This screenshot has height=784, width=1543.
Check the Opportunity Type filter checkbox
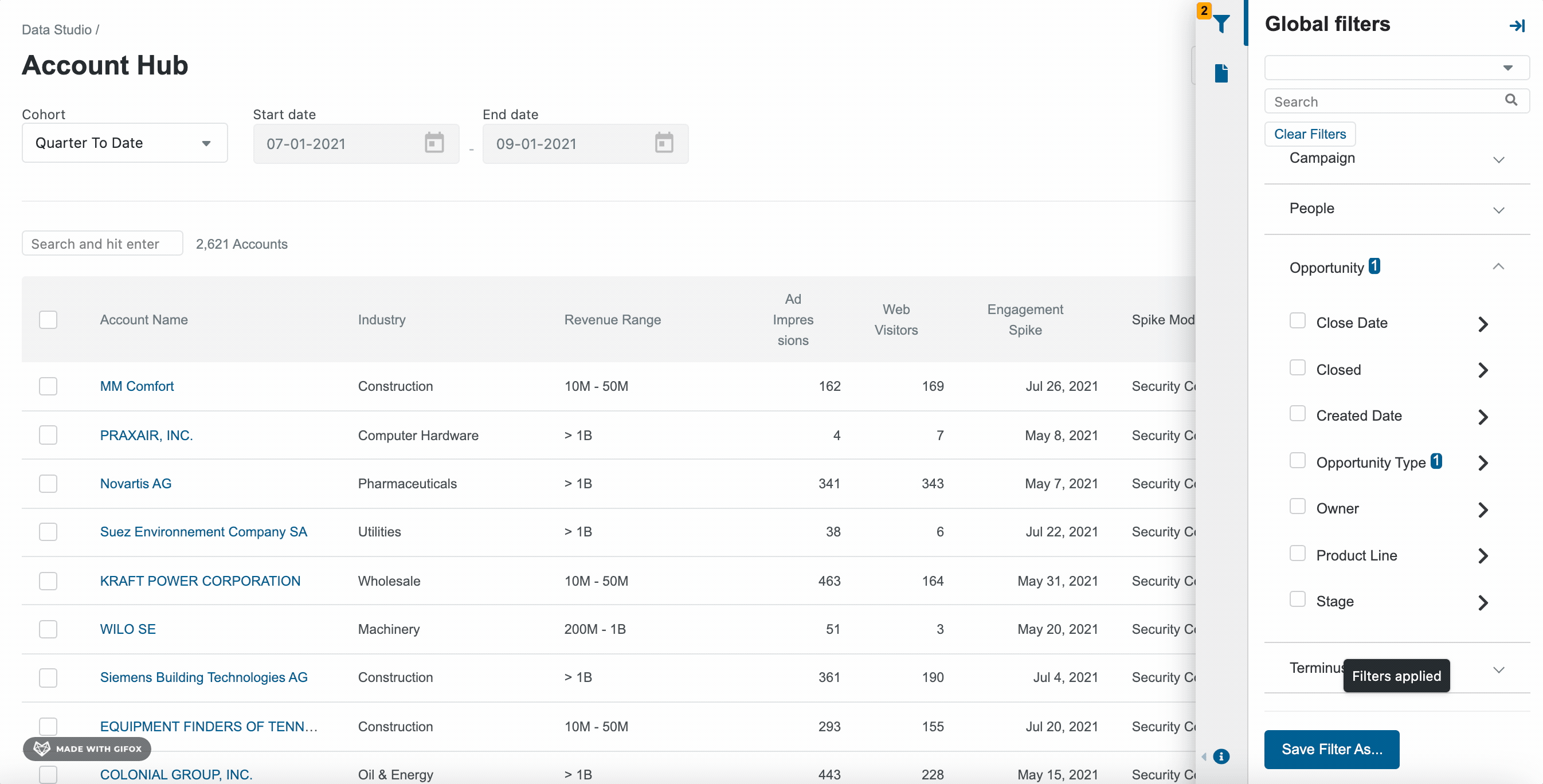(1298, 460)
